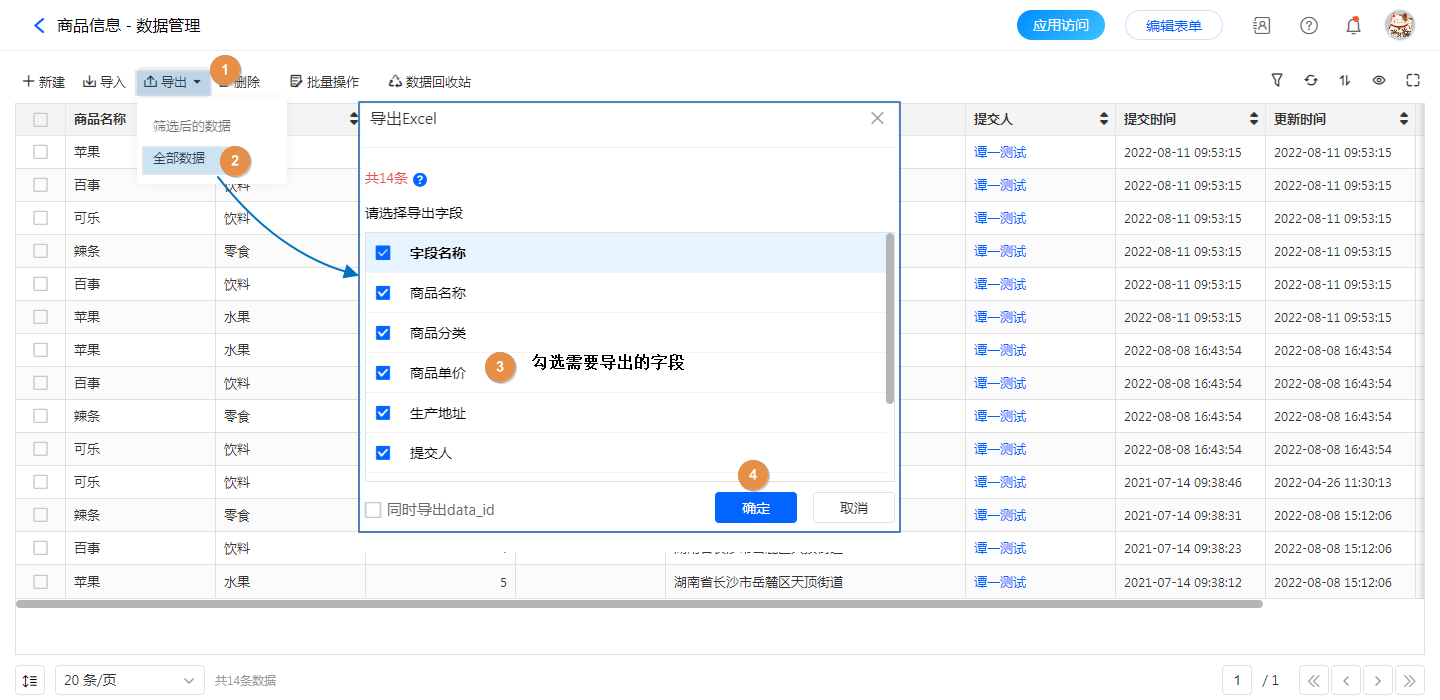The image size is (1440, 700).
Task: Refresh the data table
Action: coord(1311,81)
